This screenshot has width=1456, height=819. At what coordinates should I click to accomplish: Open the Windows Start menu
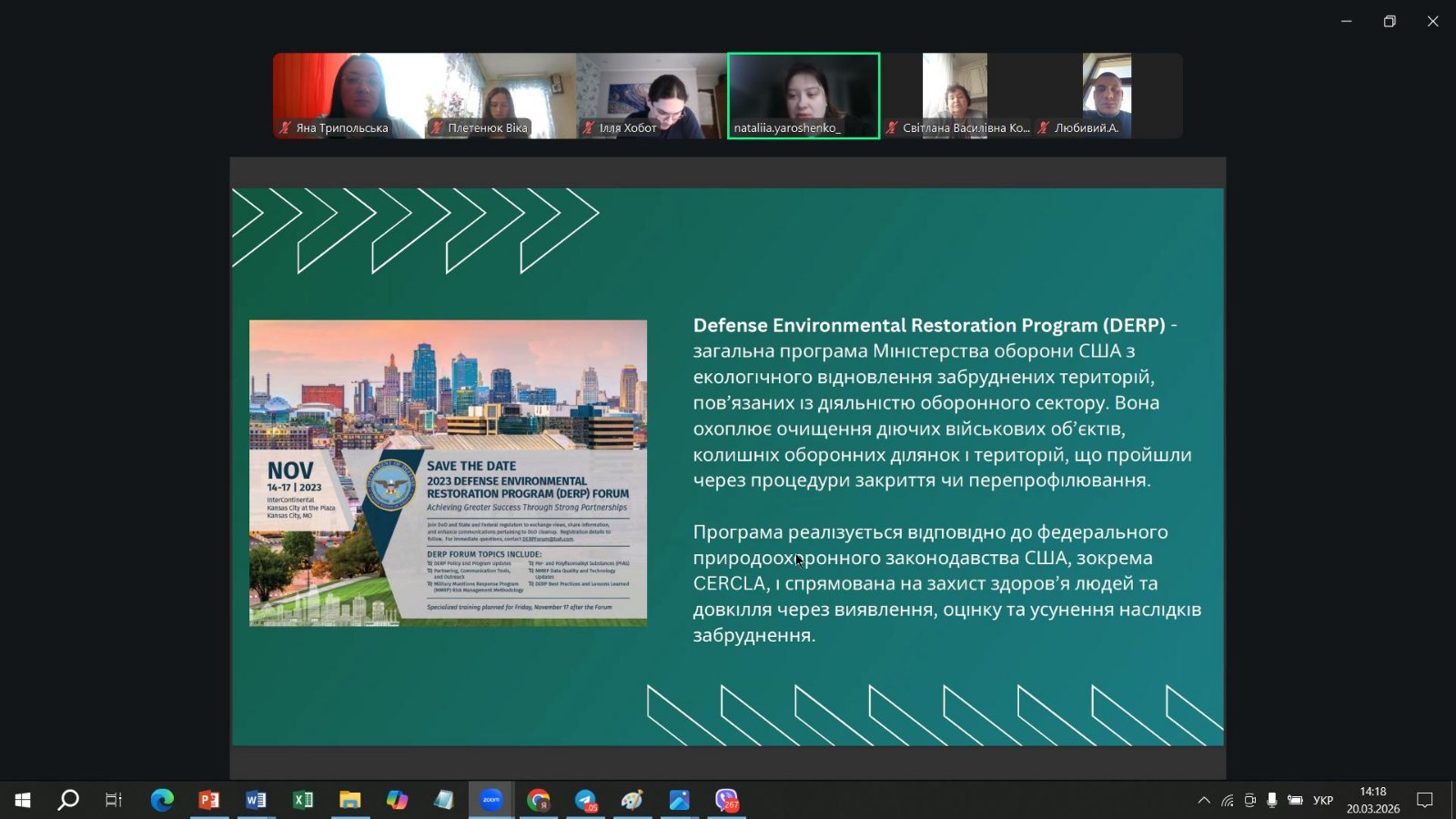coord(23,800)
